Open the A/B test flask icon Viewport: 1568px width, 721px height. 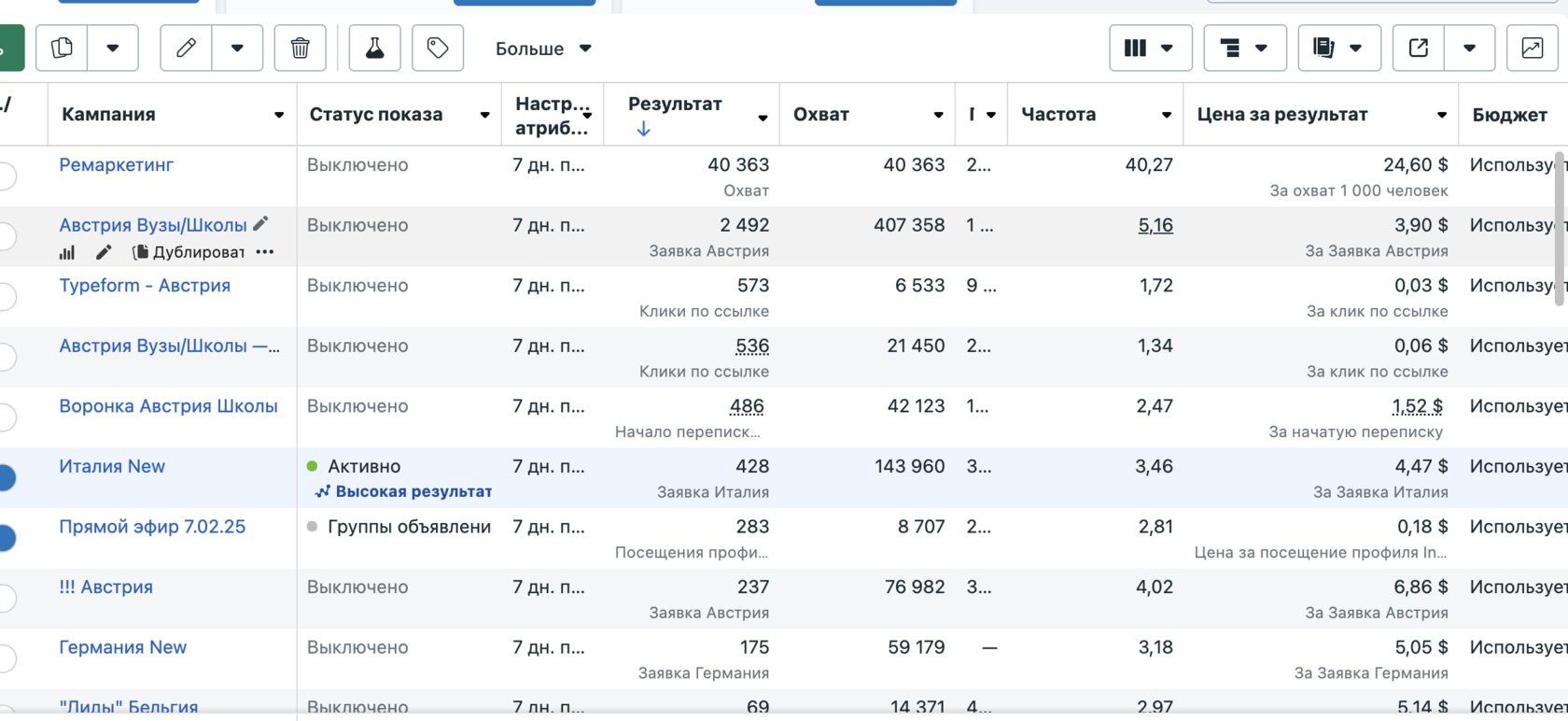click(x=374, y=48)
